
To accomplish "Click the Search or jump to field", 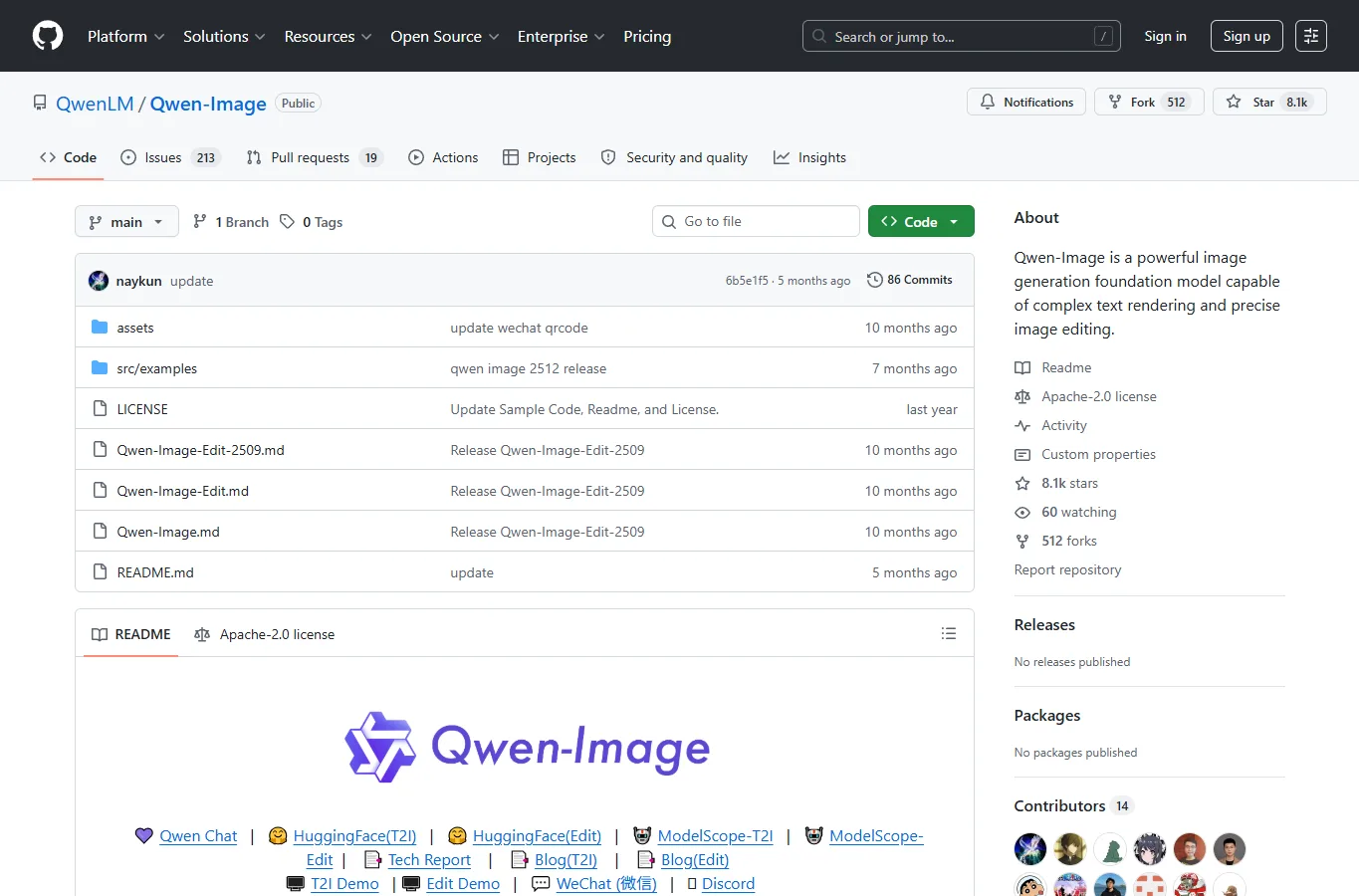I will (962, 36).
